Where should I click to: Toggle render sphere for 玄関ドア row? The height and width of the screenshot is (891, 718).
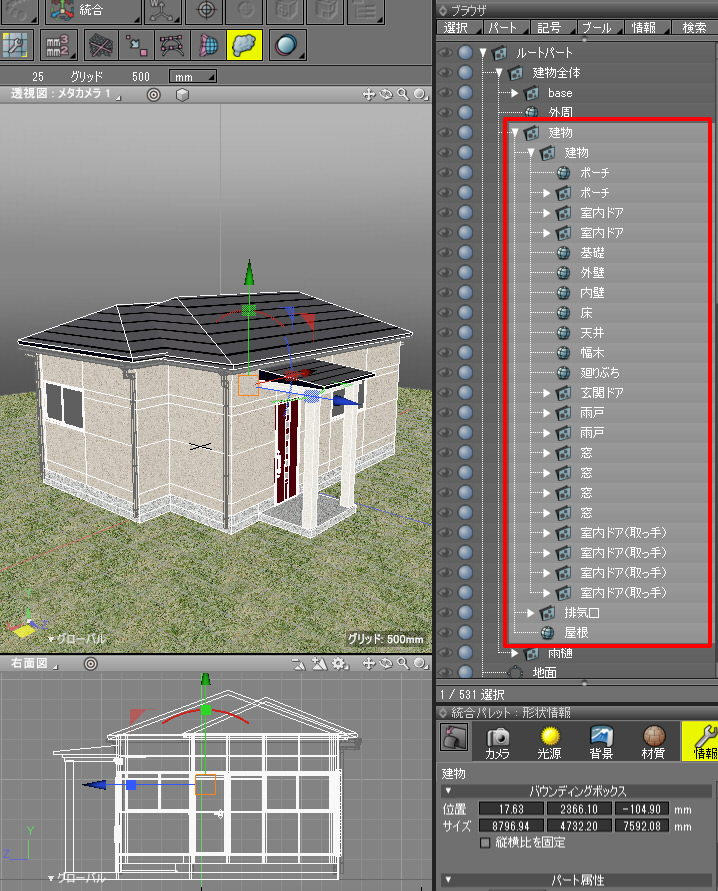pyautogui.click(x=465, y=393)
